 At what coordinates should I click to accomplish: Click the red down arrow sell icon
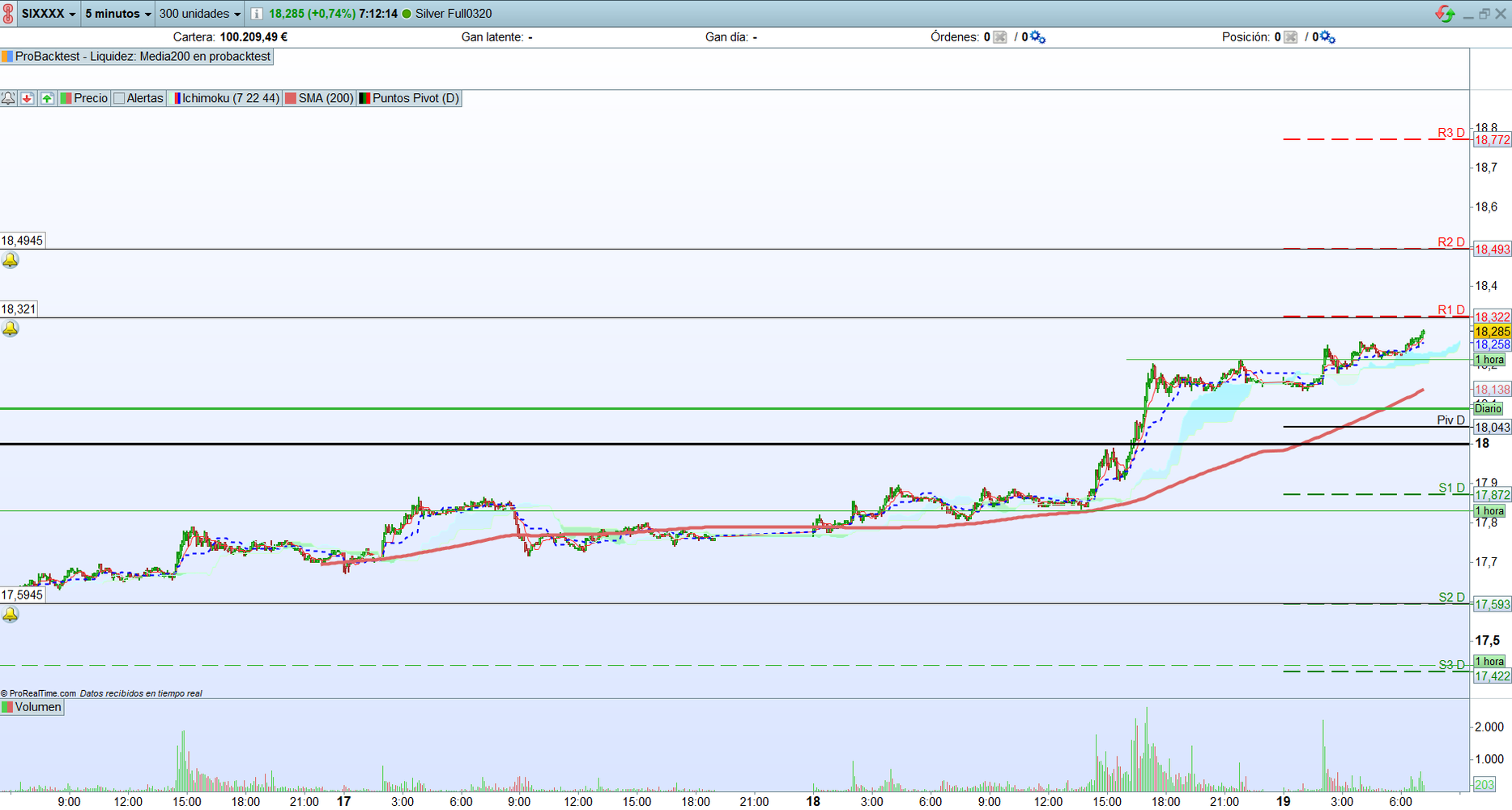coord(28,98)
